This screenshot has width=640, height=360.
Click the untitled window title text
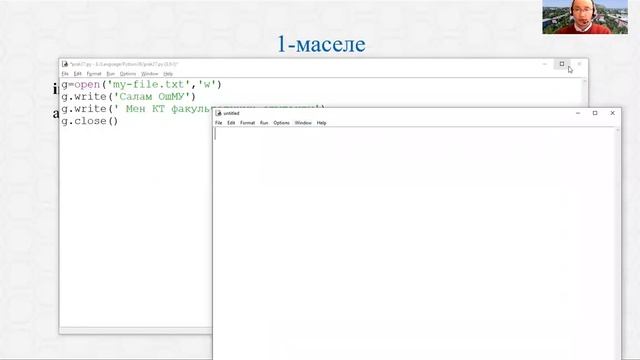coord(231,113)
